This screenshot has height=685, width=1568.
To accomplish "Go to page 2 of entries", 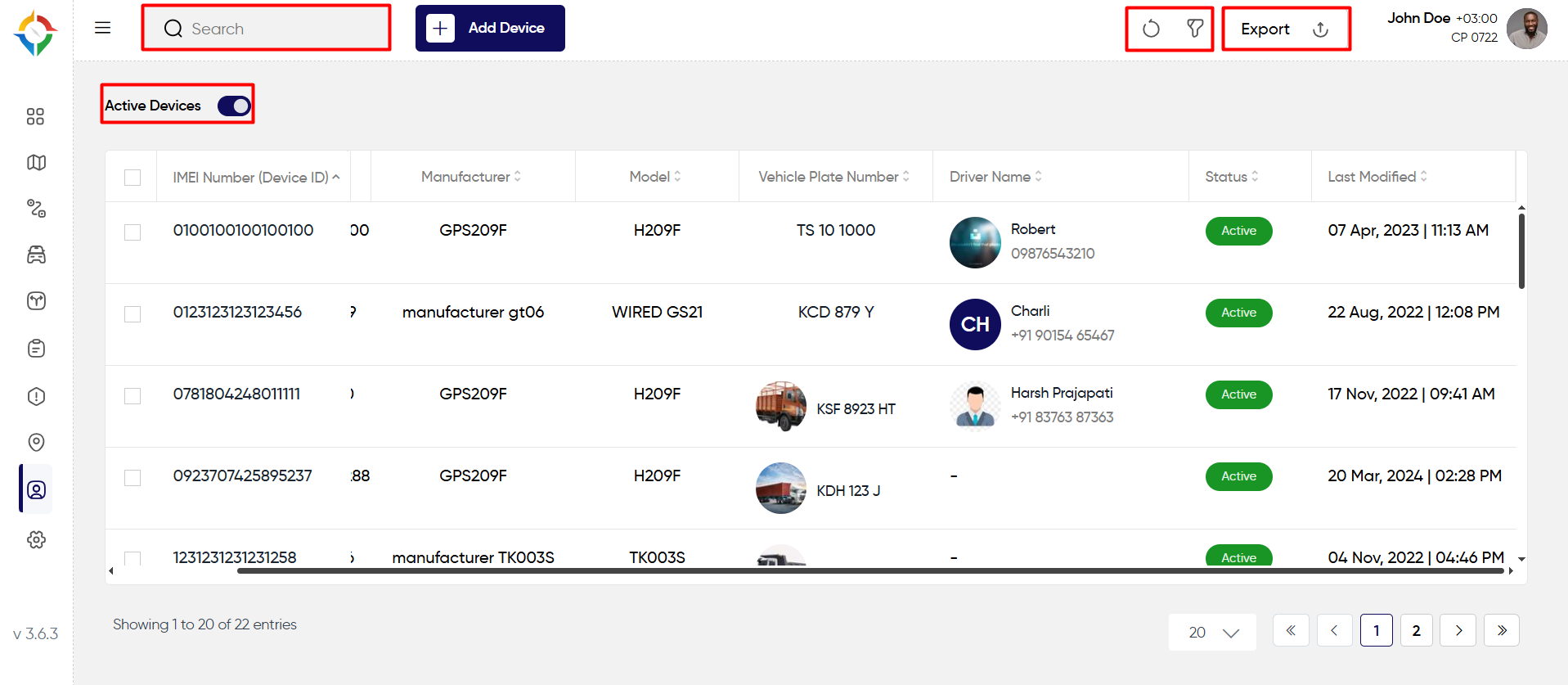I will point(1416,630).
